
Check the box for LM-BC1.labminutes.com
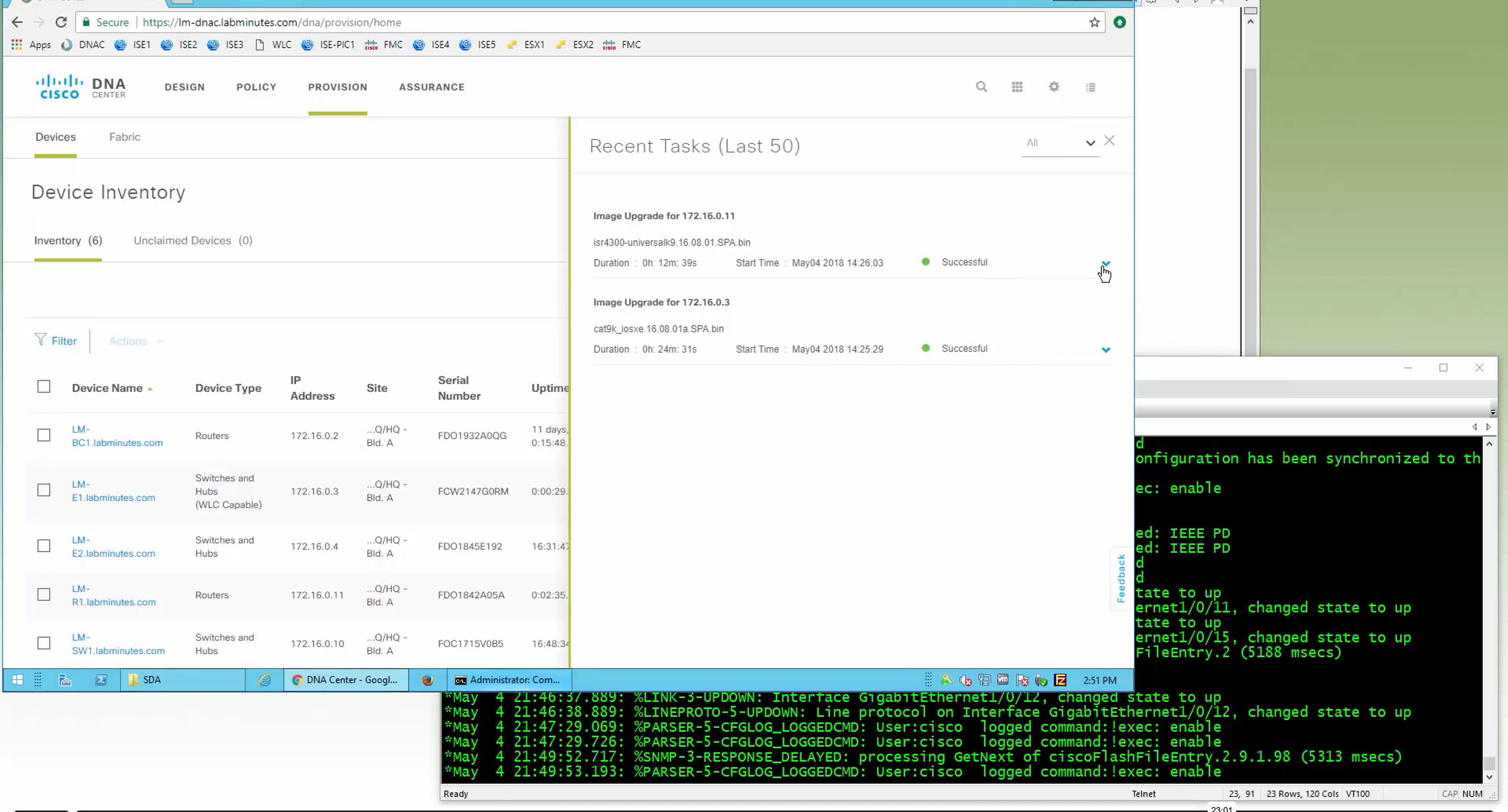coord(44,435)
